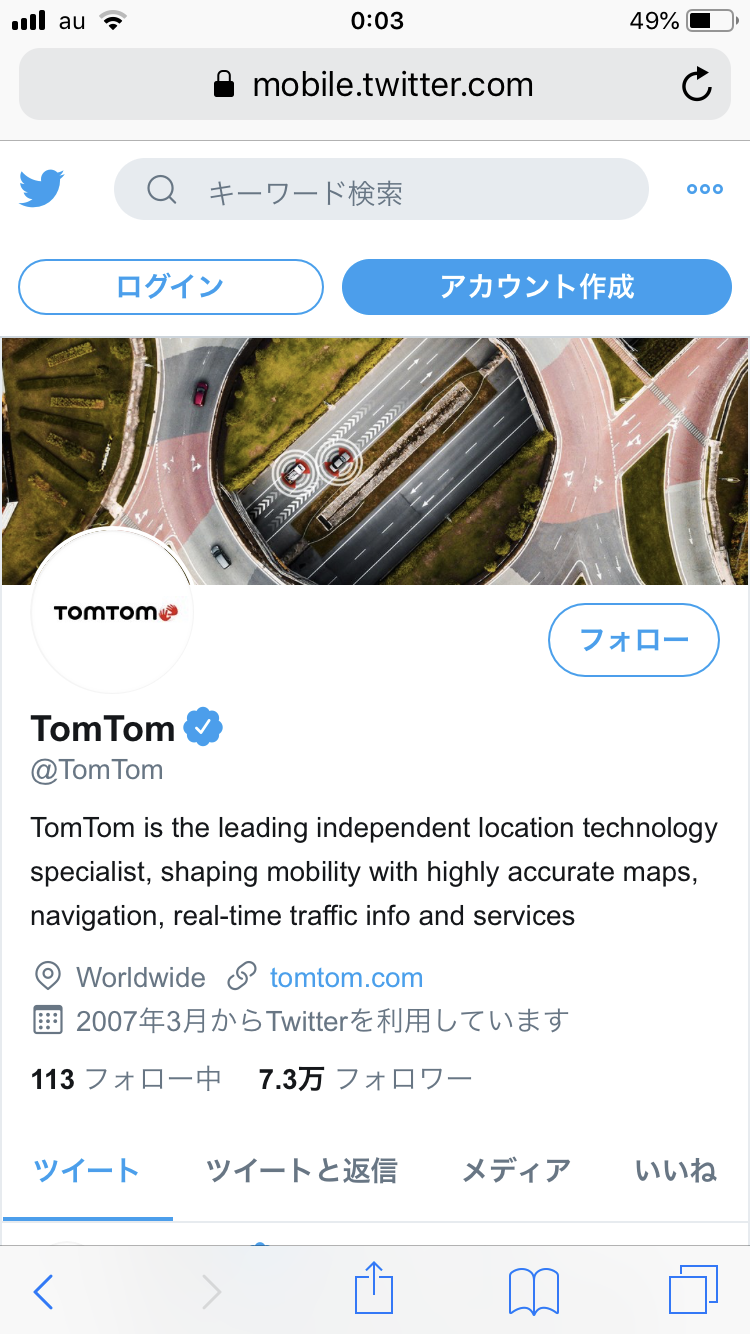The height and width of the screenshot is (1334, 750).
Task: Open the three-dot more options menu
Action: (x=705, y=189)
